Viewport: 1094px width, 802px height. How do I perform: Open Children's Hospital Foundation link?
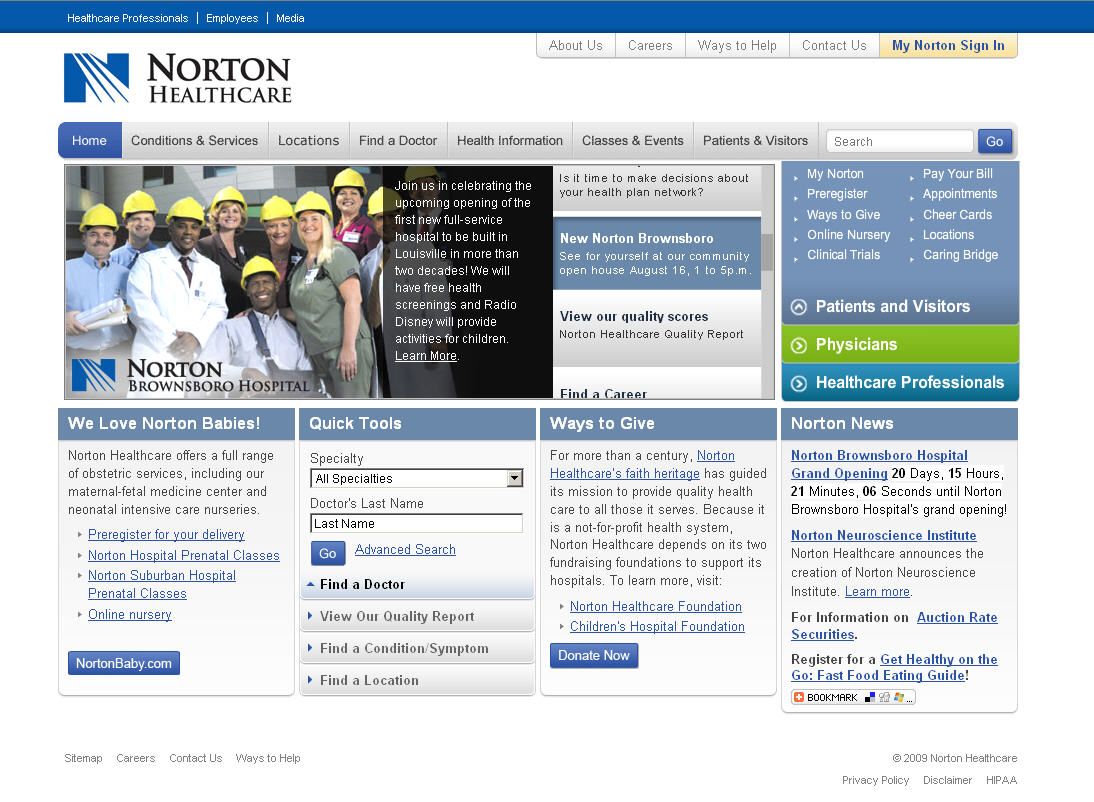coord(657,627)
